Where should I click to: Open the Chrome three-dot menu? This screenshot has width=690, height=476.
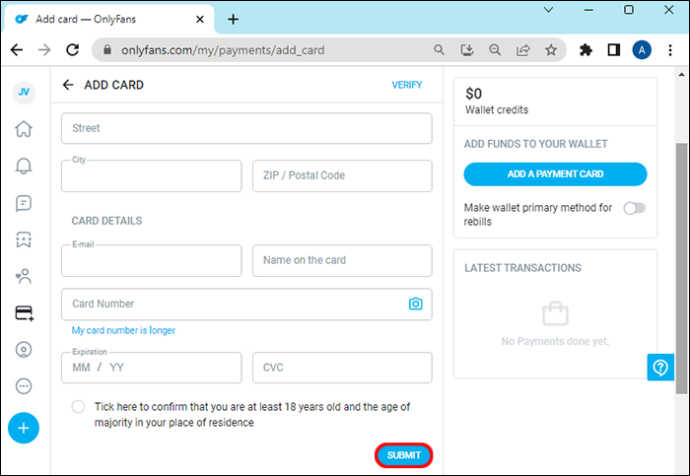(670, 50)
